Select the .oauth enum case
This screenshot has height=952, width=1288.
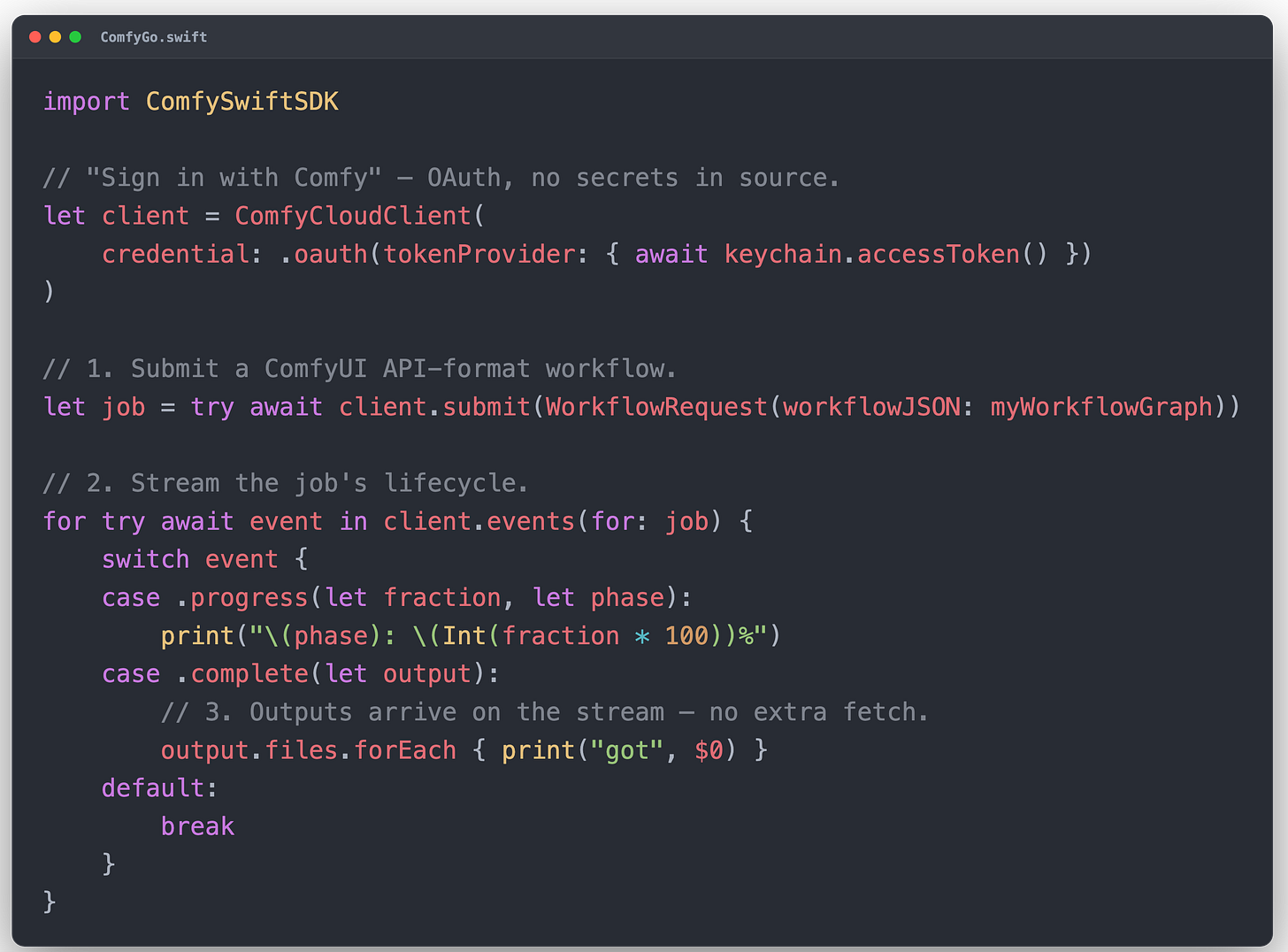(x=324, y=254)
